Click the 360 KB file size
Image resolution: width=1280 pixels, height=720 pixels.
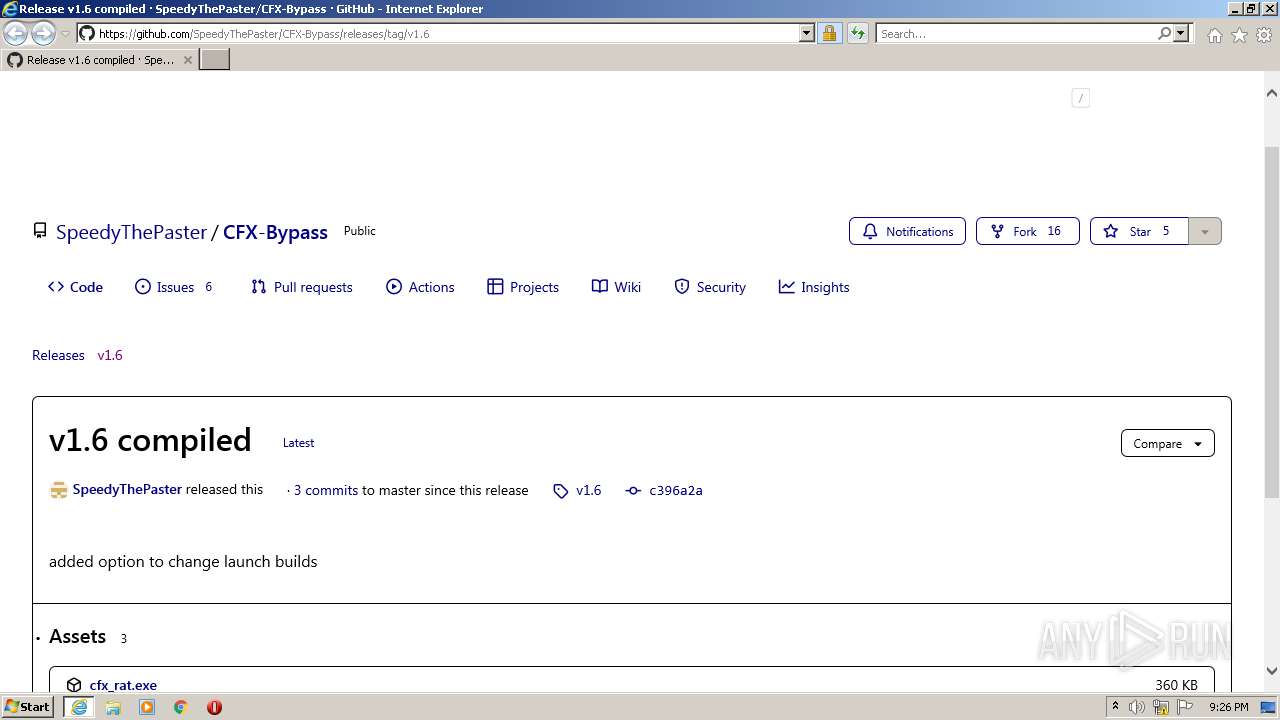pyautogui.click(x=1176, y=685)
